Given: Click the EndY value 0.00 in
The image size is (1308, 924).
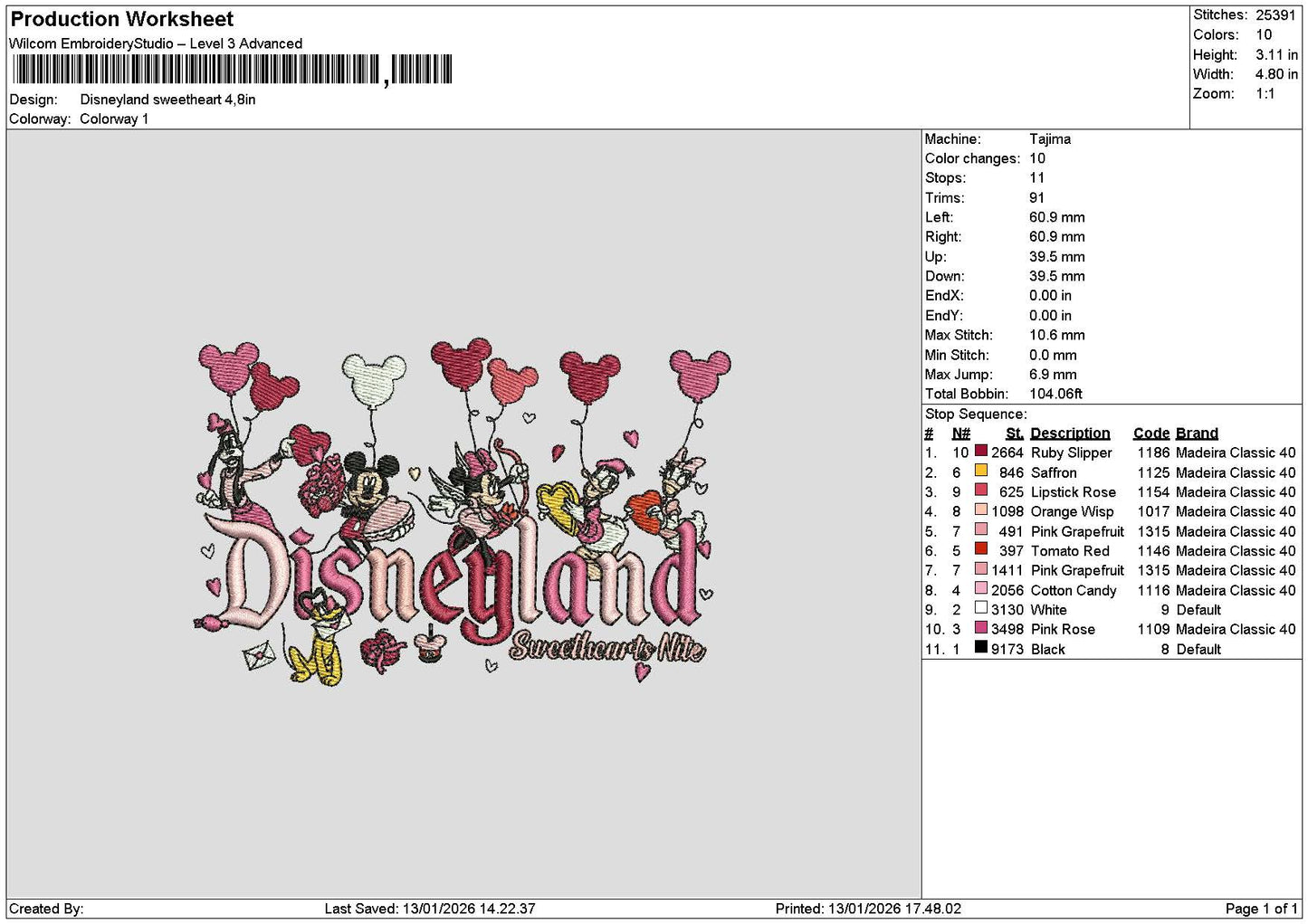Looking at the screenshot, I should pyautogui.click(x=1050, y=316).
